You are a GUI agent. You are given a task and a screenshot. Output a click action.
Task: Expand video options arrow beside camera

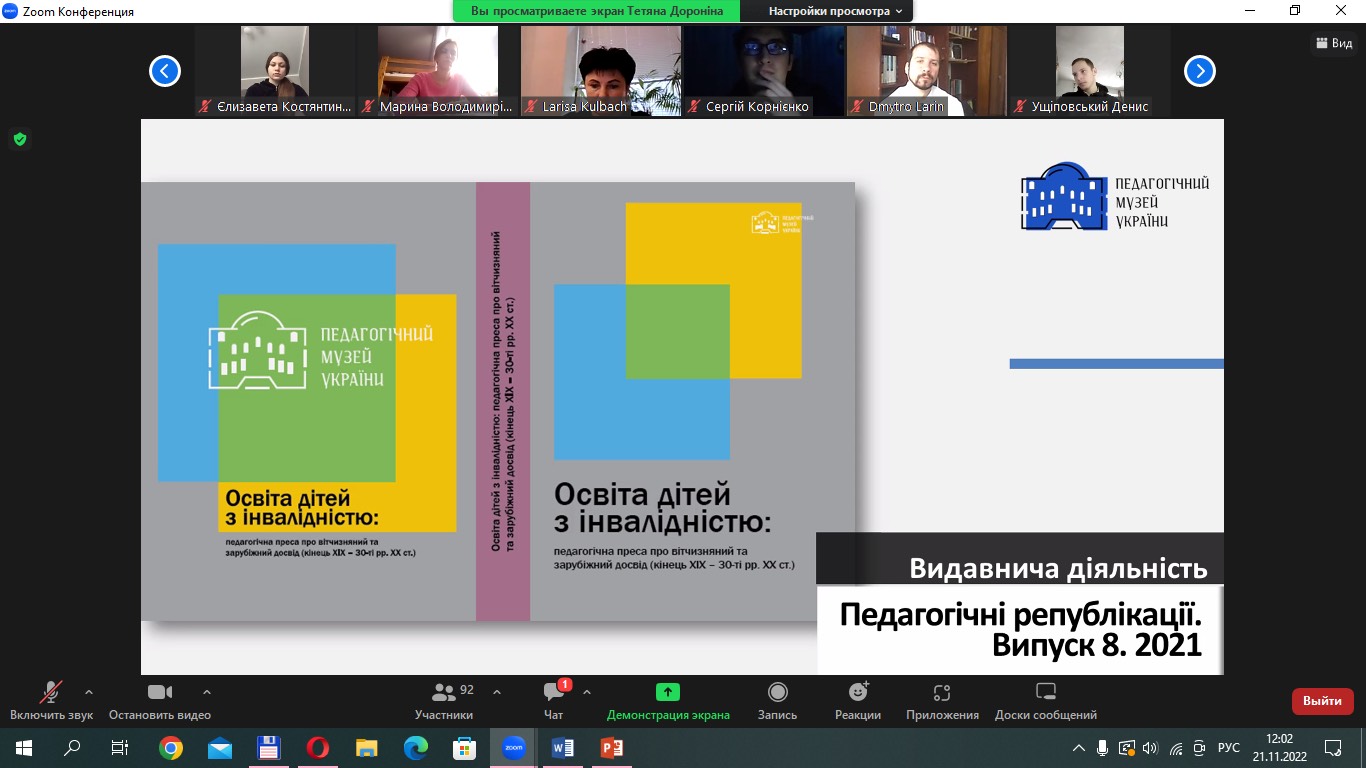click(207, 692)
